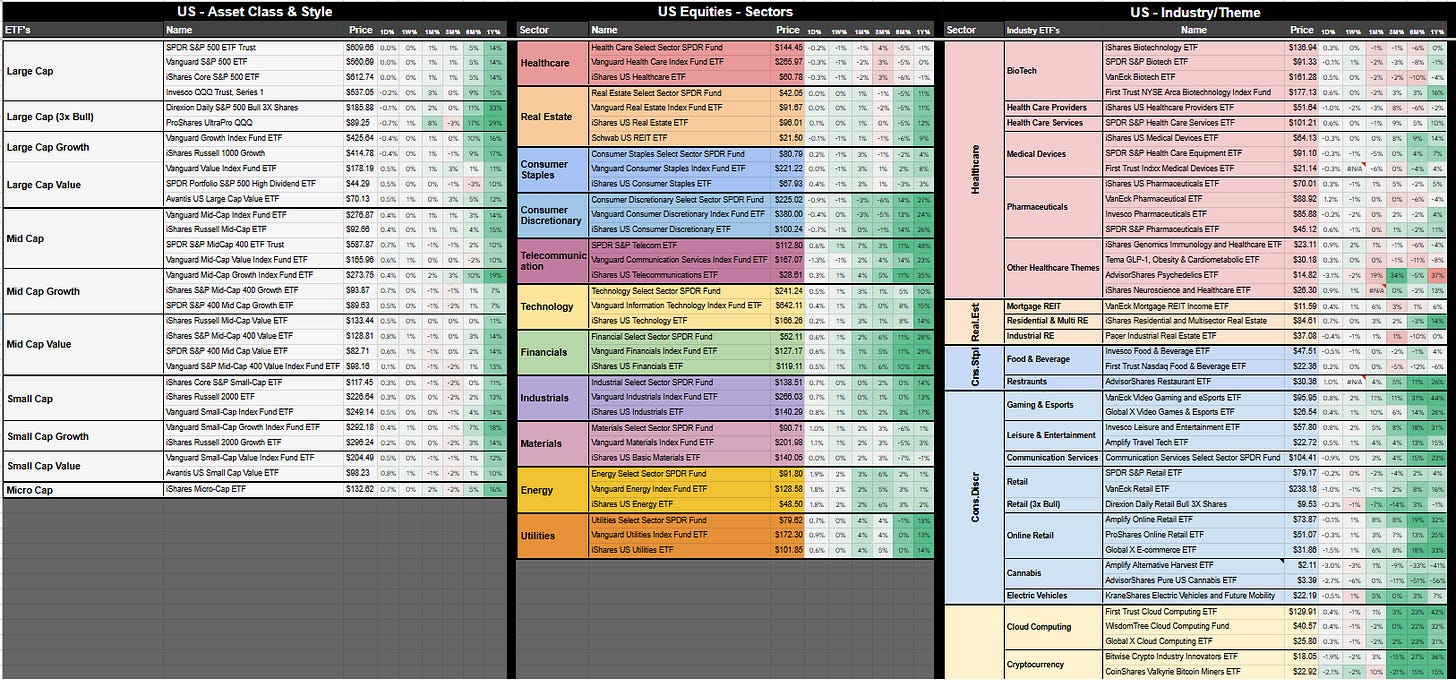The width and height of the screenshot is (1456, 680).
Task: Select the price cell '$609.68'
Action: click(360, 47)
